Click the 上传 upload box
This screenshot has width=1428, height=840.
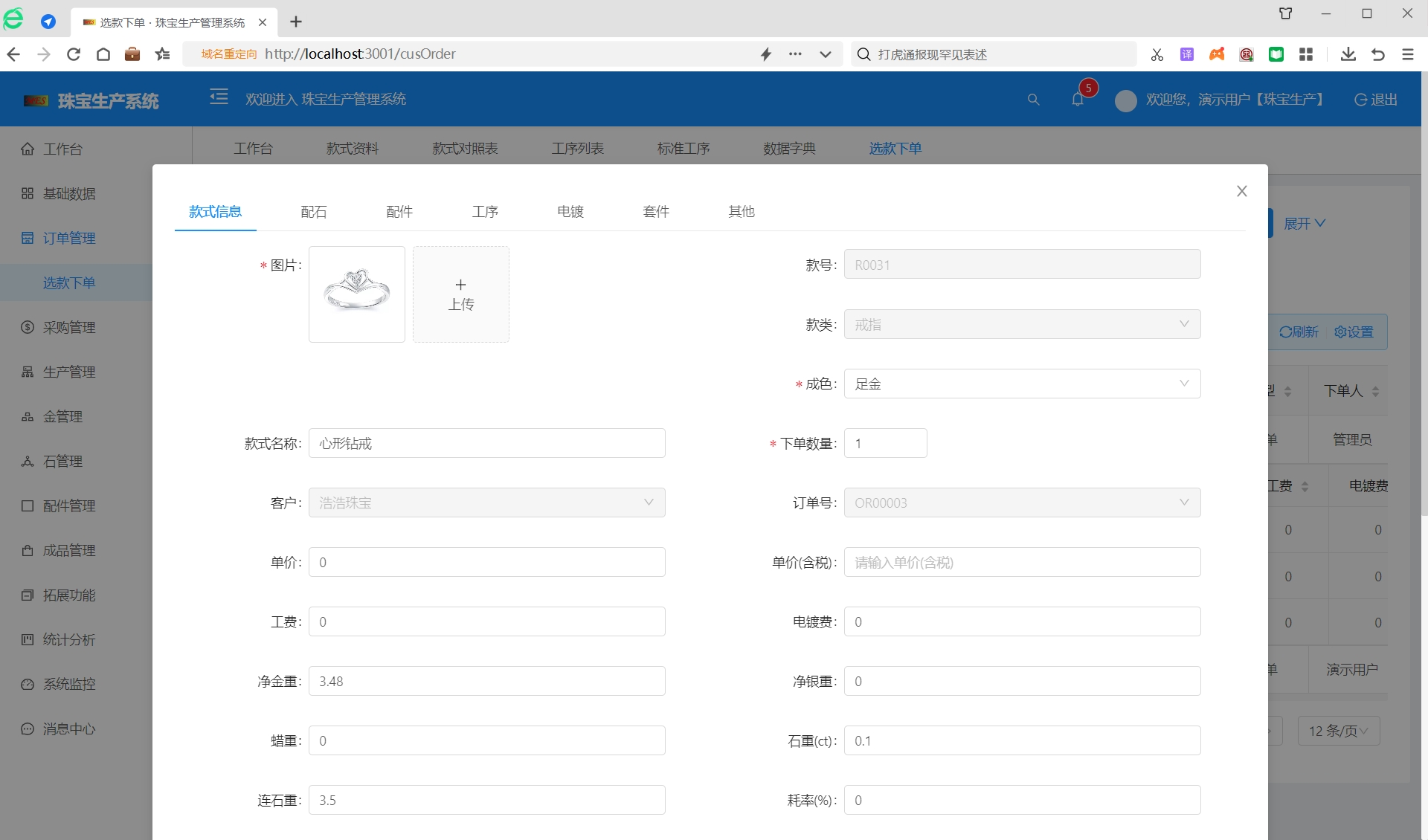click(461, 294)
